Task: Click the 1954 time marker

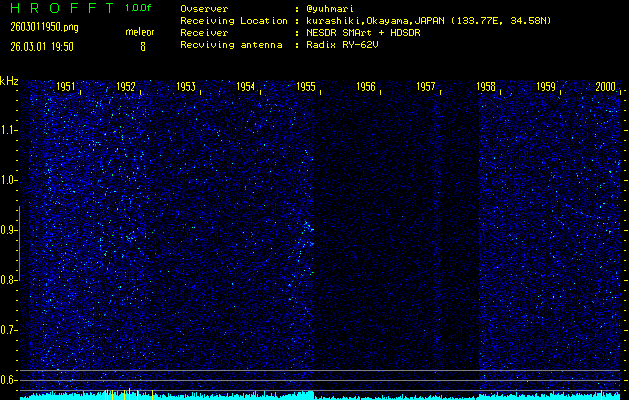Action: pos(246,87)
